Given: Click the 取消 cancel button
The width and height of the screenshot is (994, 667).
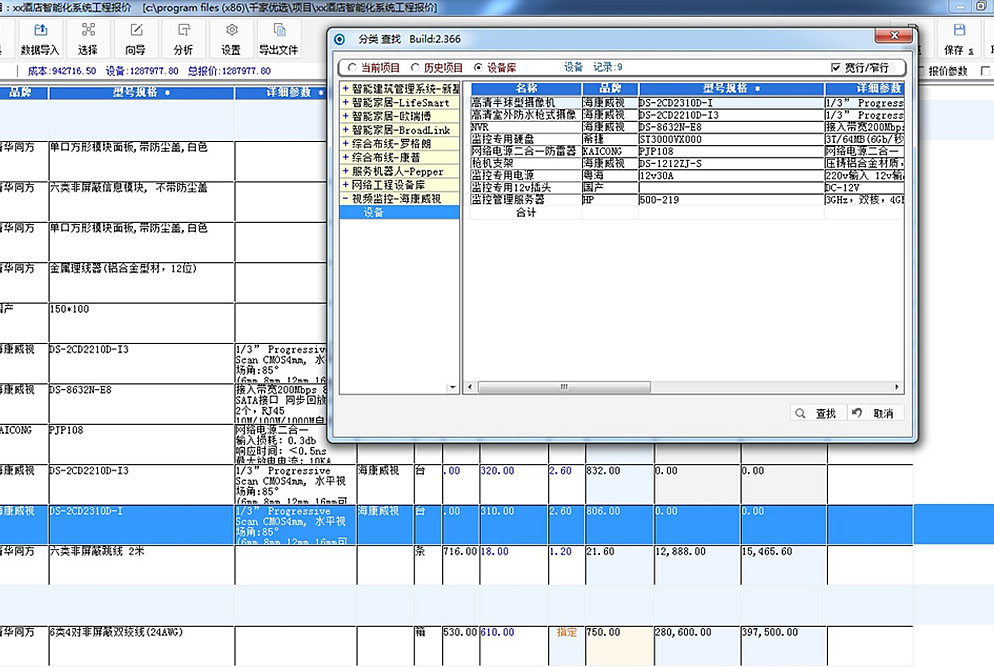Looking at the screenshot, I should pos(875,413).
